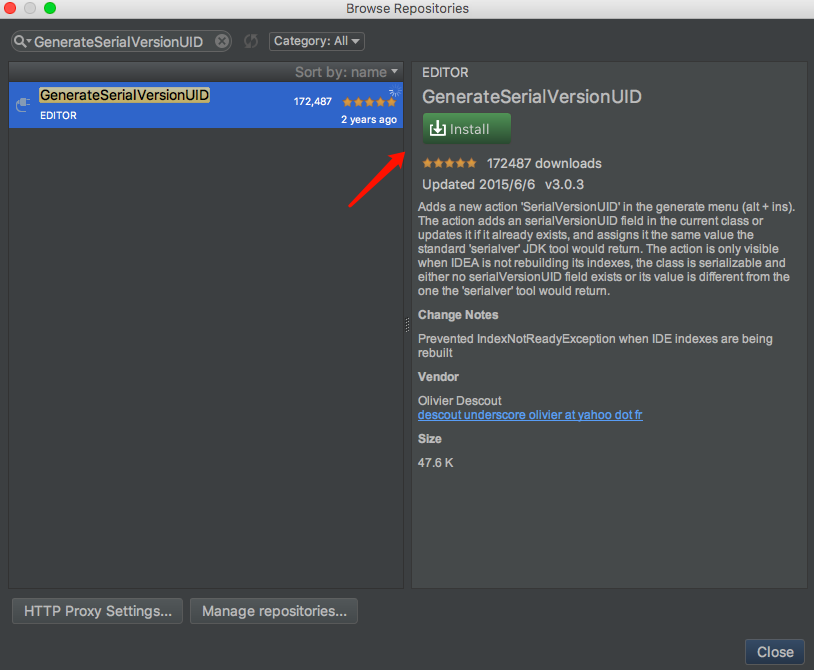Close the Browse Repositories dialog

click(x=774, y=651)
